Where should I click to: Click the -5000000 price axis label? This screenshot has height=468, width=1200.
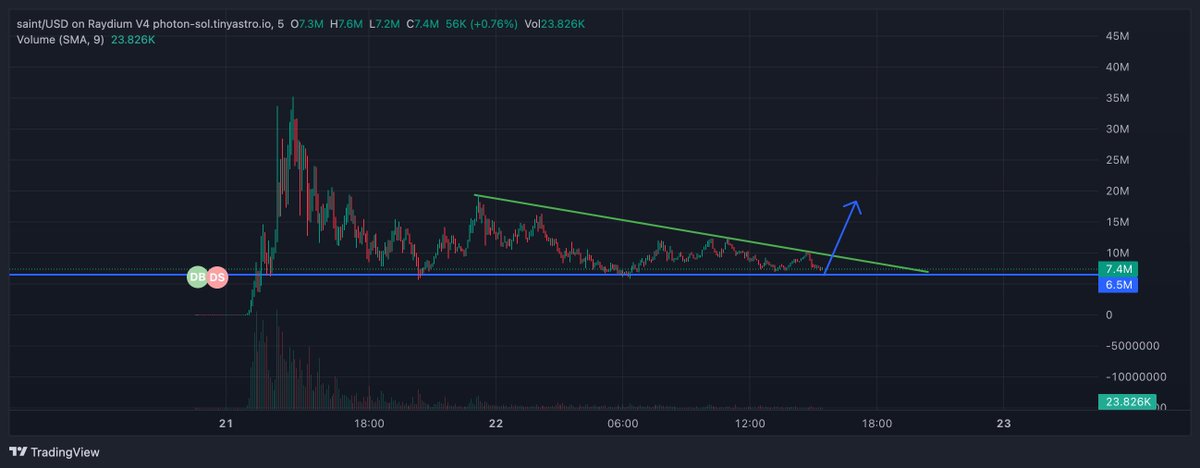pyautogui.click(x=1134, y=347)
